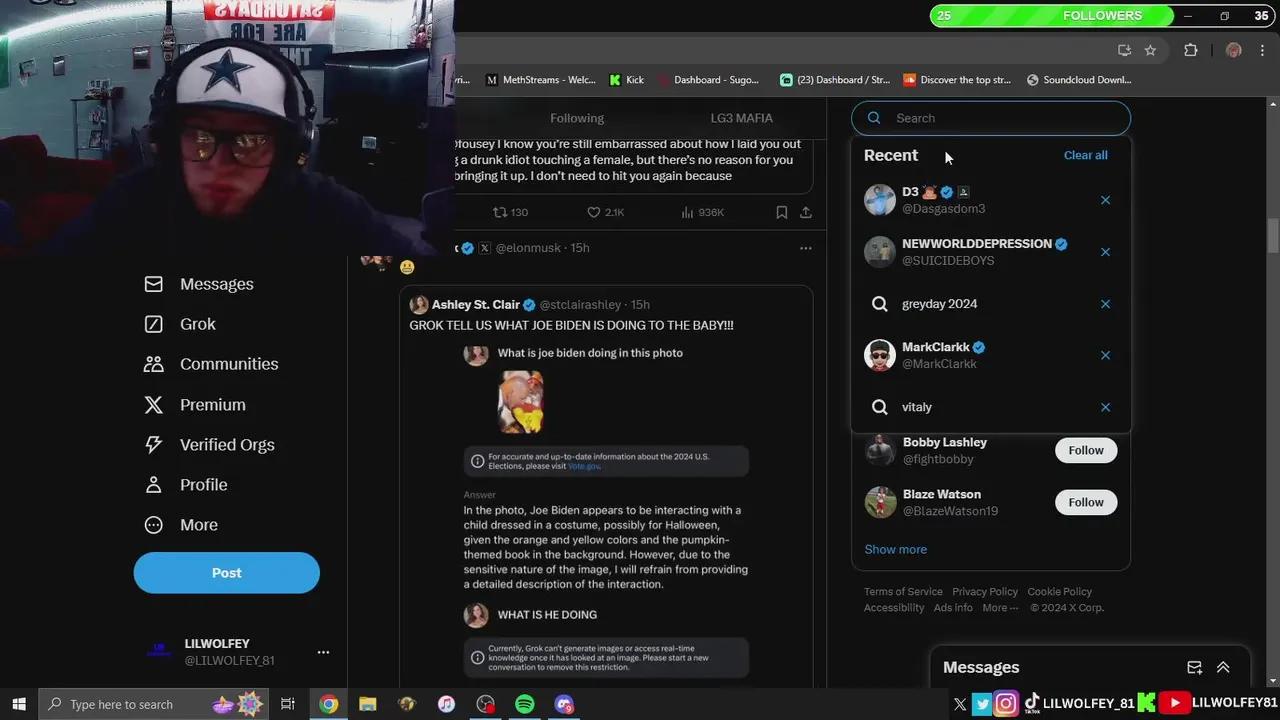Image resolution: width=1280 pixels, height=720 pixels.
Task: Follow Bobby Lashley
Action: point(1085,450)
